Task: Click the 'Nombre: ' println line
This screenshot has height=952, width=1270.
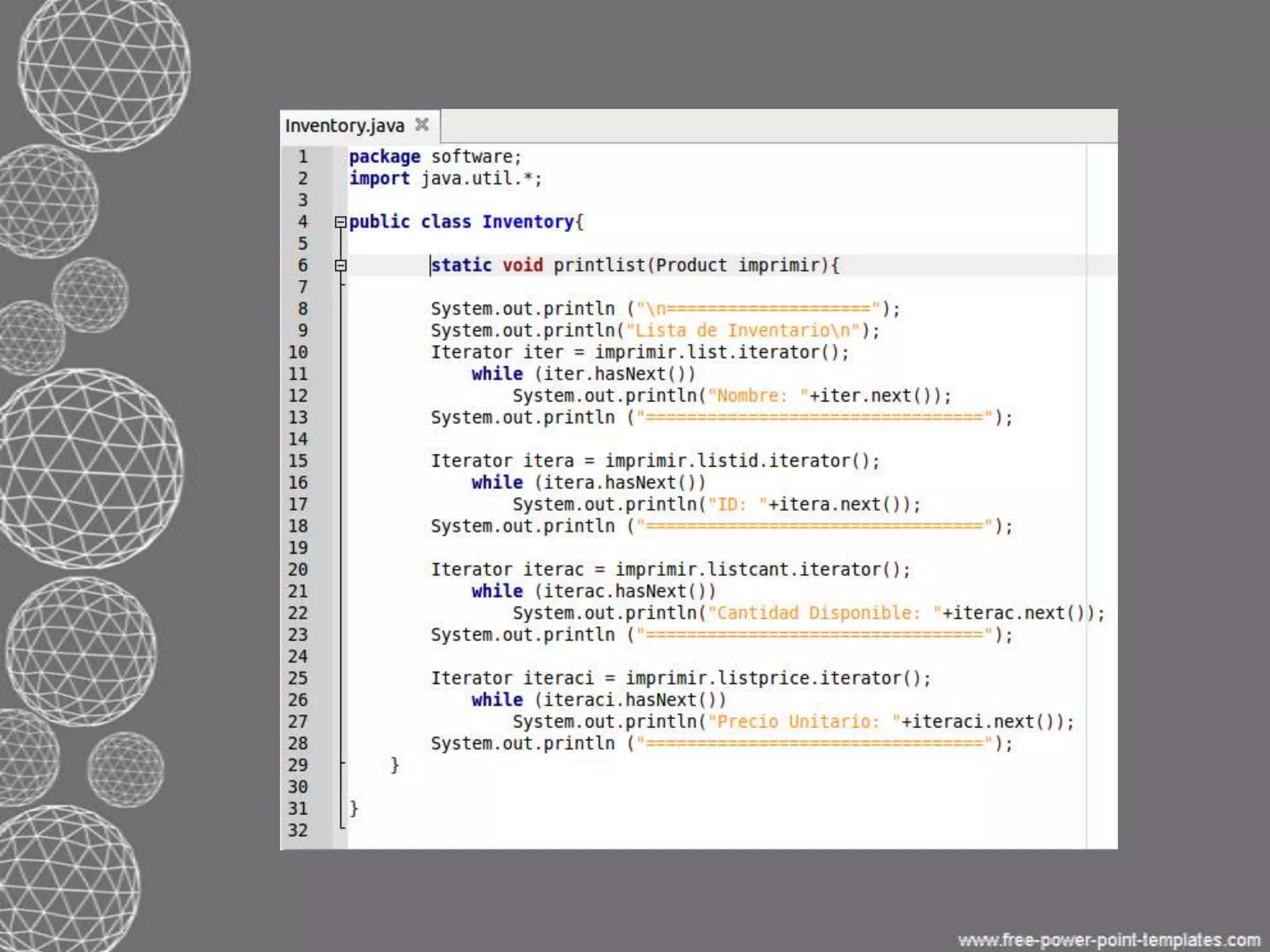Action: [732, 395]
